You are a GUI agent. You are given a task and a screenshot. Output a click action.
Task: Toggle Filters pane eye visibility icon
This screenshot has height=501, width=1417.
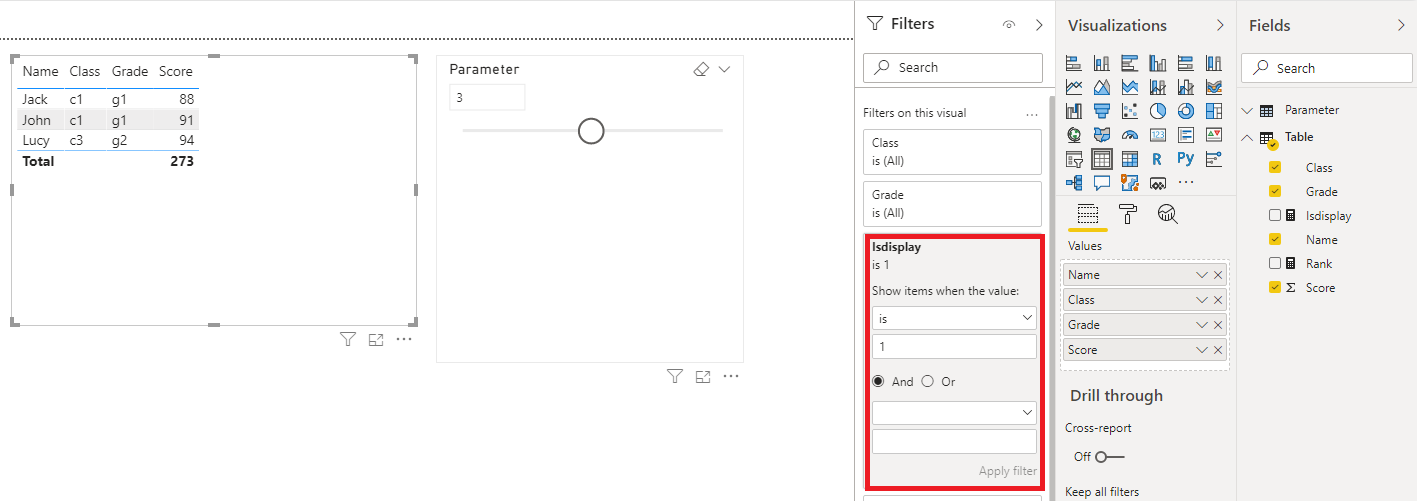(1009, 25)
